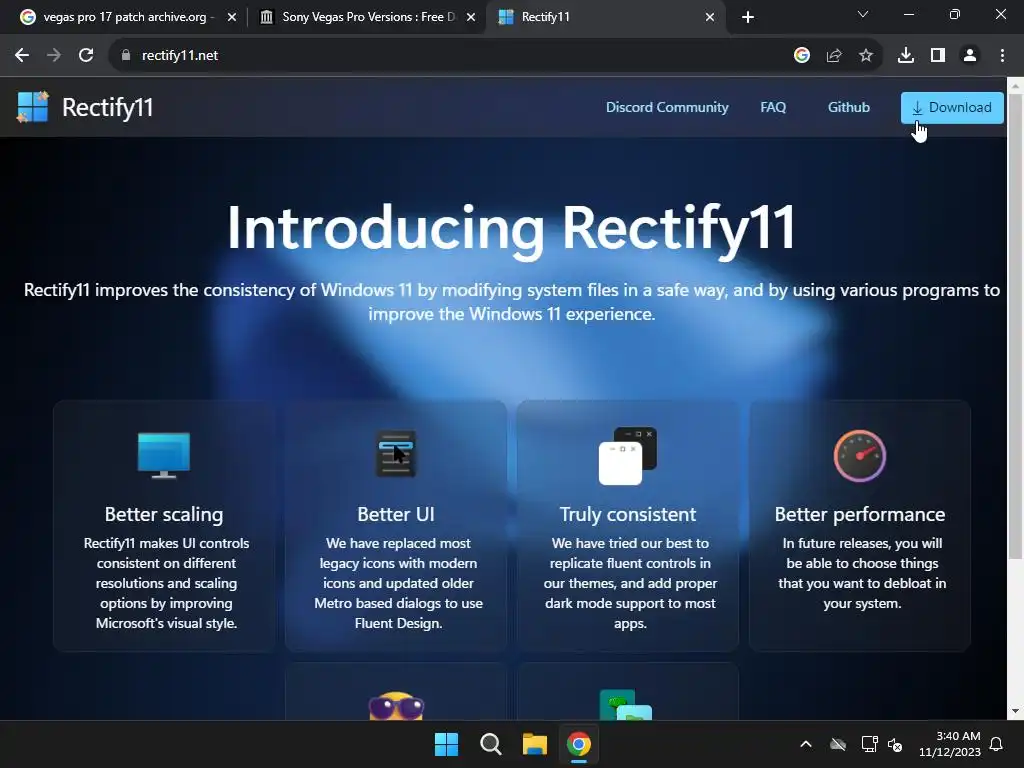The width and height of the screenshot is (1024, 768).
Task: Click the green folders icon card
Action: pos(626,705)
